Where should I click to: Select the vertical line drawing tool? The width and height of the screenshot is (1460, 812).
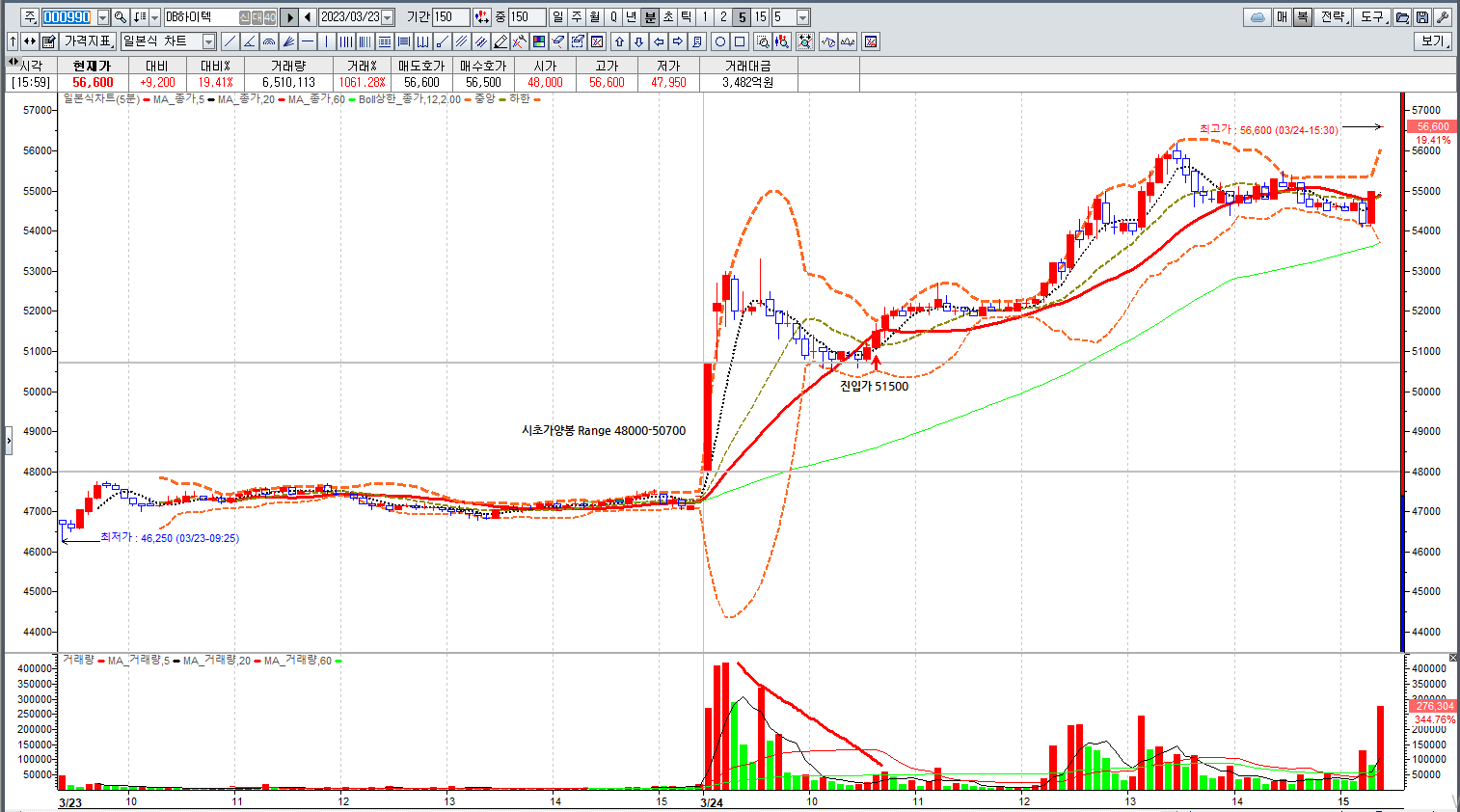click(x=326, y=41)
